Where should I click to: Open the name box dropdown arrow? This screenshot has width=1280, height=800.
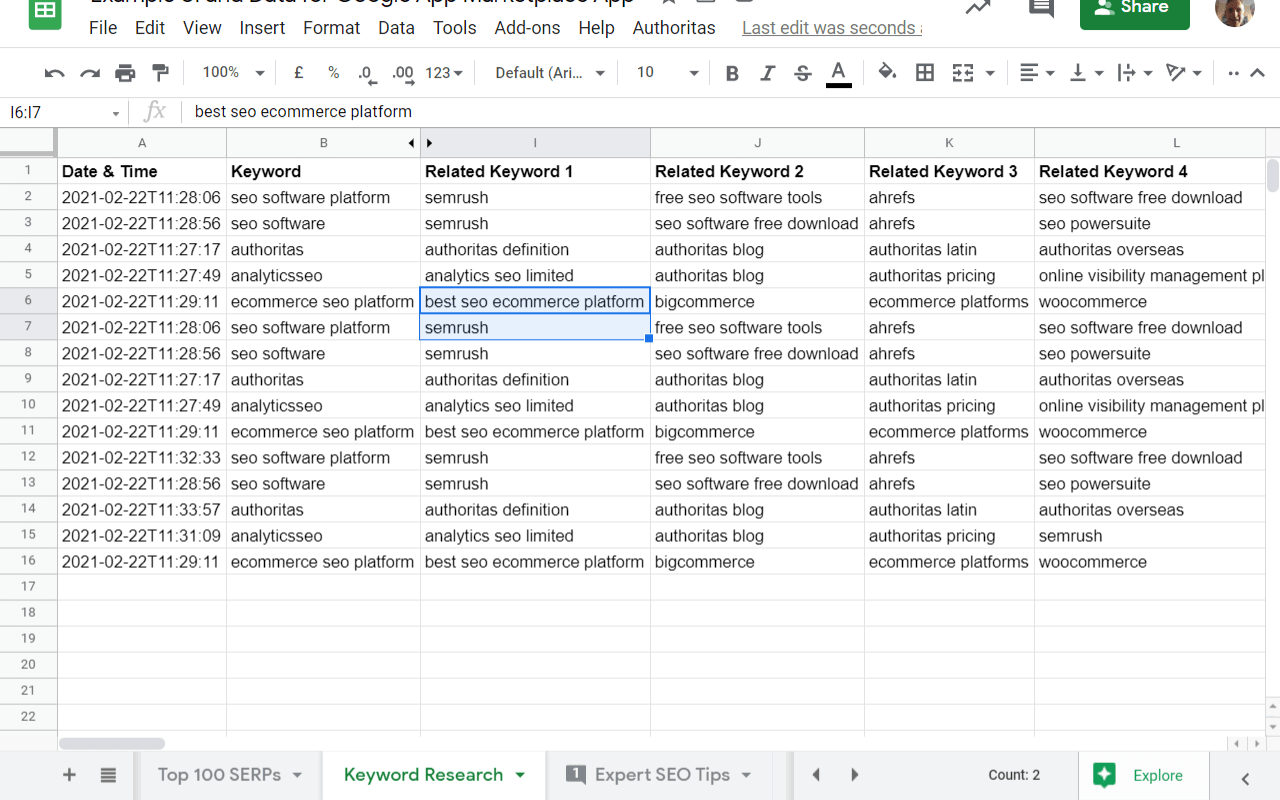pos(116,113)
